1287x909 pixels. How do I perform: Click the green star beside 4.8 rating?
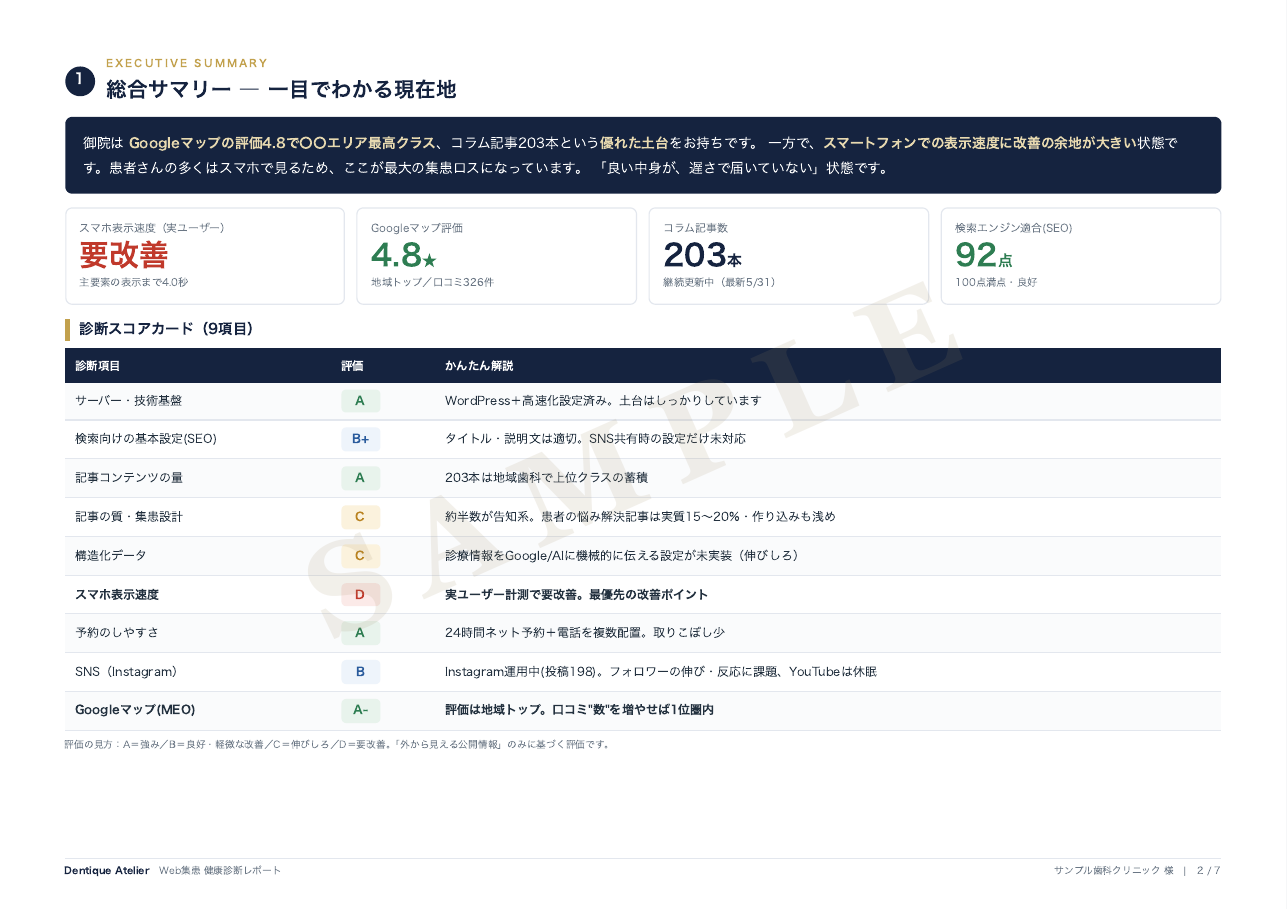430,261
